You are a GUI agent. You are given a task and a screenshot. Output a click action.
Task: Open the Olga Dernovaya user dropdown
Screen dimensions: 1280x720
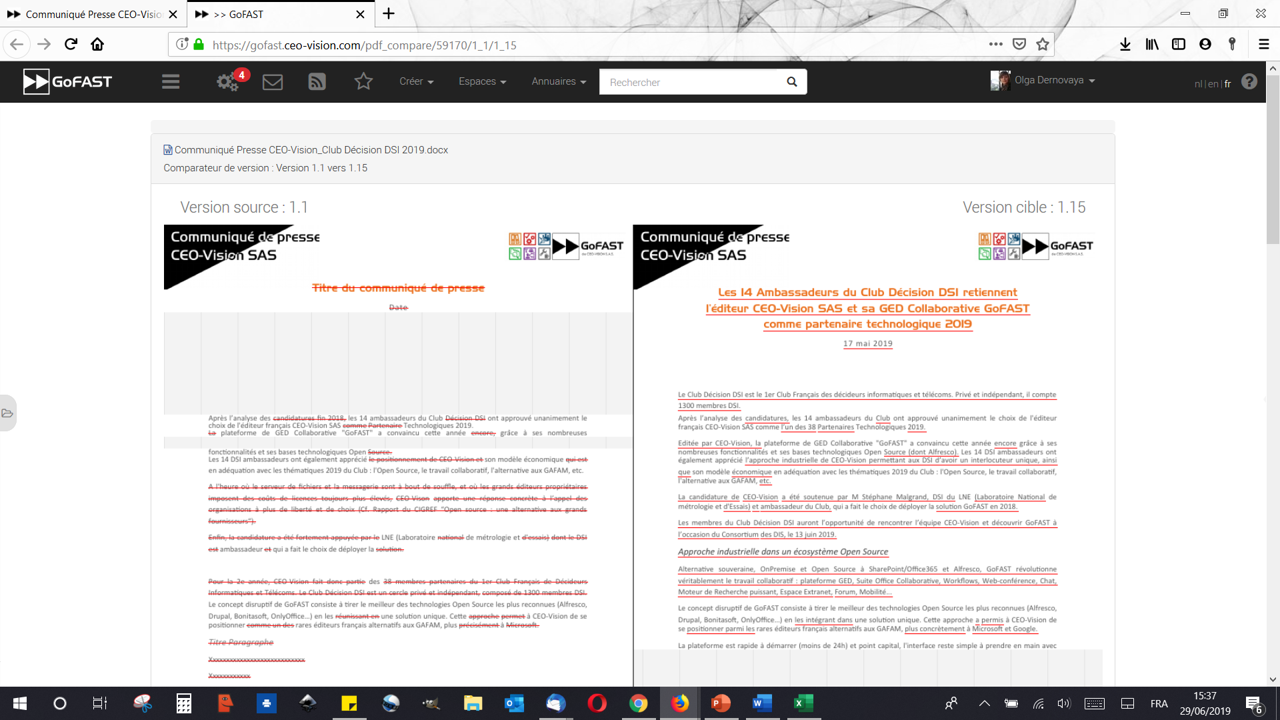(x=1054, y=81)
